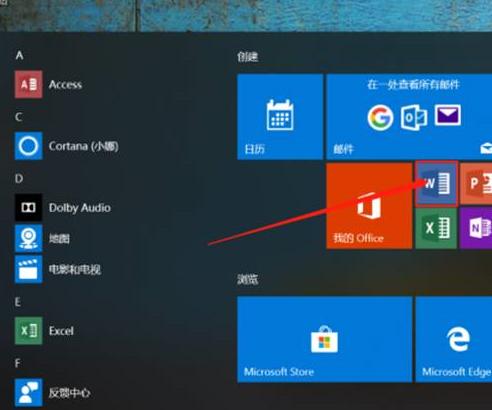Select the 浏览 tile group title
Viewport: 492px width, 410px height.
(x=248, y=279)
